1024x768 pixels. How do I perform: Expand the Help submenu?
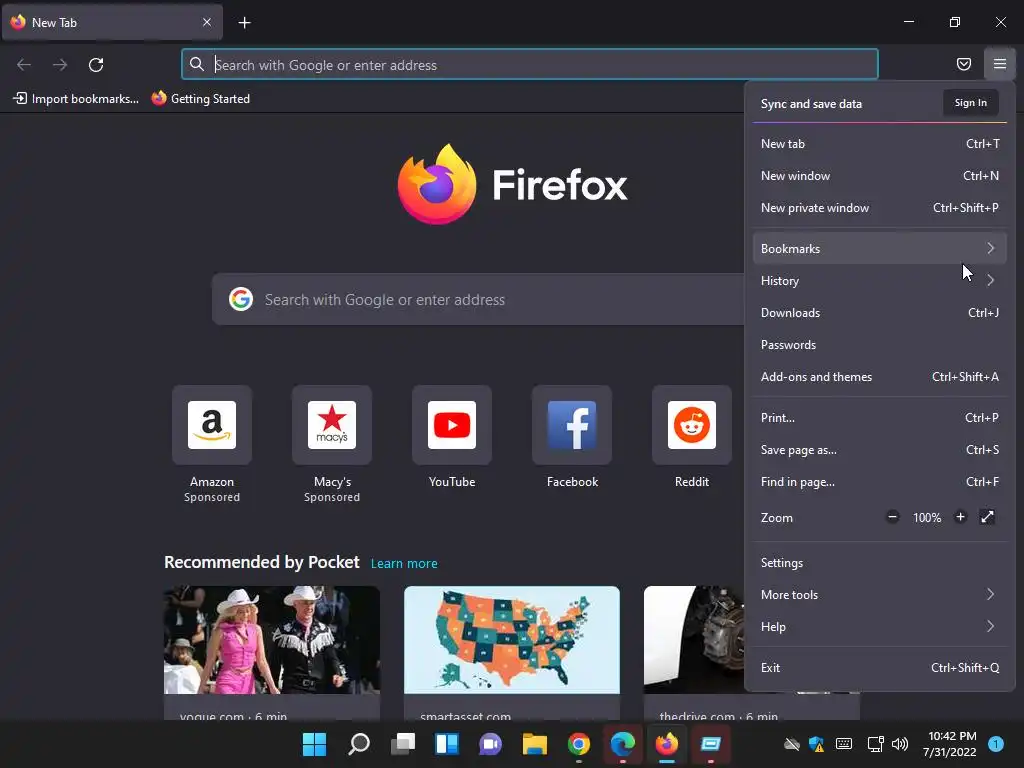(880, 627)
